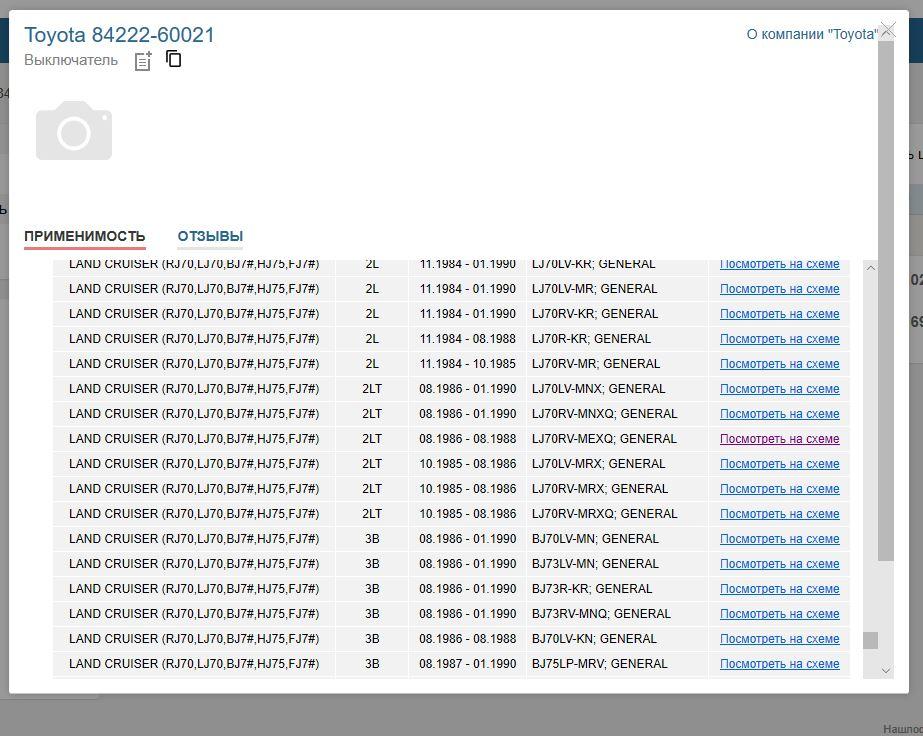View scheme for LJ70RV-MNXQ; GENERAL
Viewport: 923px width, 736px height.
[x=779, y=414]
